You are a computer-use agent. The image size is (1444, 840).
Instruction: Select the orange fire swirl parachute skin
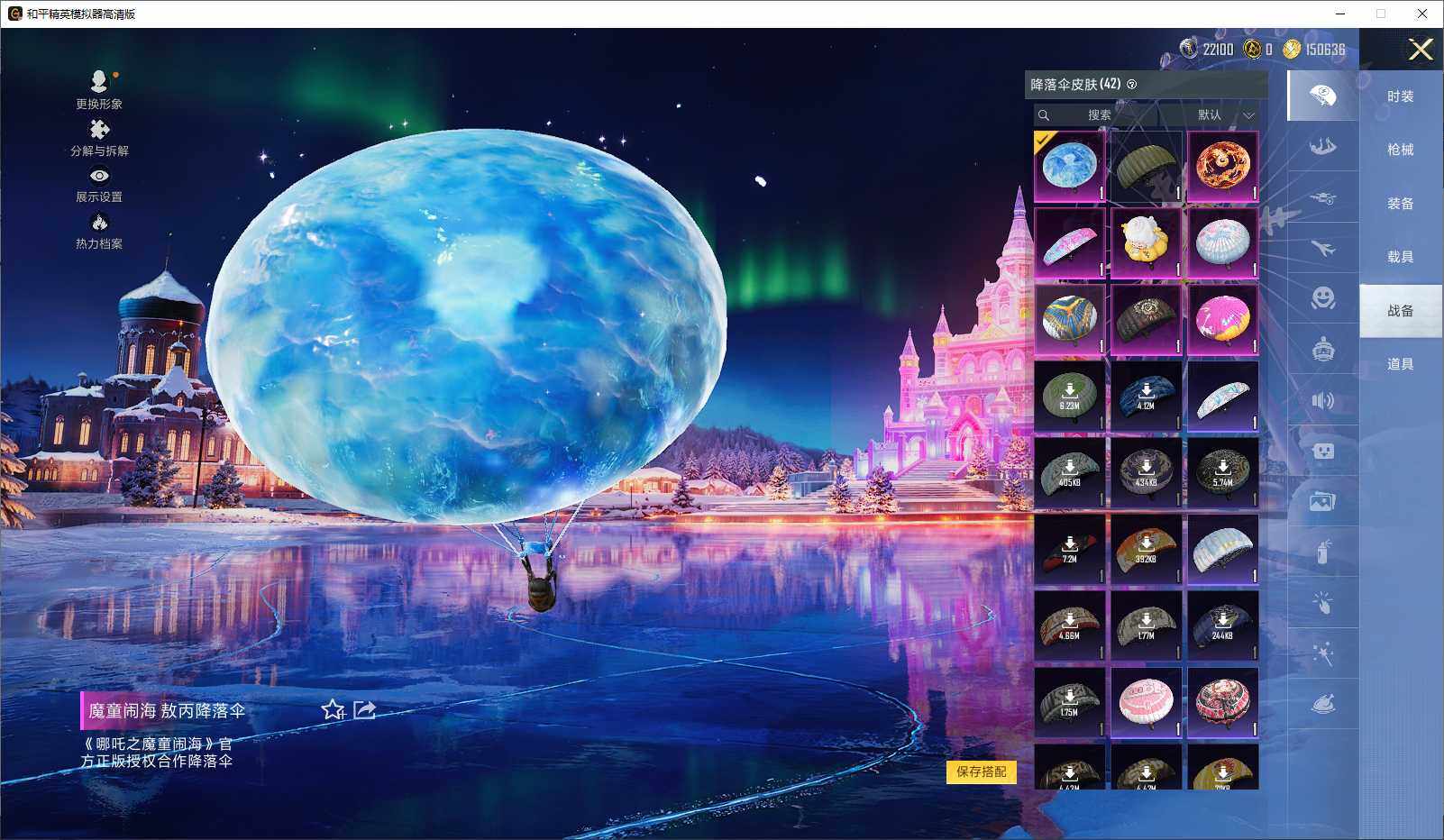[1222, 167]
